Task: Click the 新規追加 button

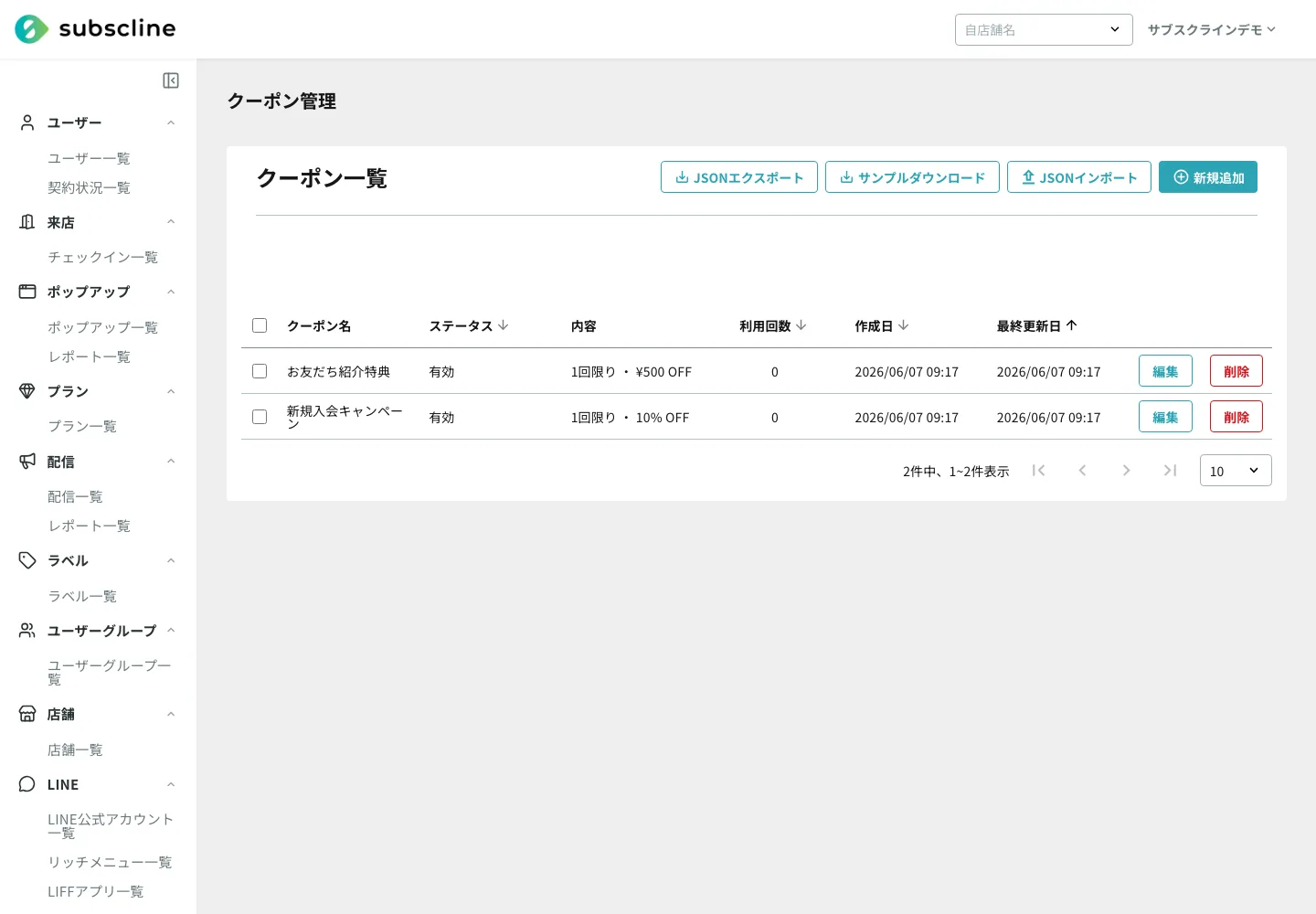Action: [x=1208, y=177]
